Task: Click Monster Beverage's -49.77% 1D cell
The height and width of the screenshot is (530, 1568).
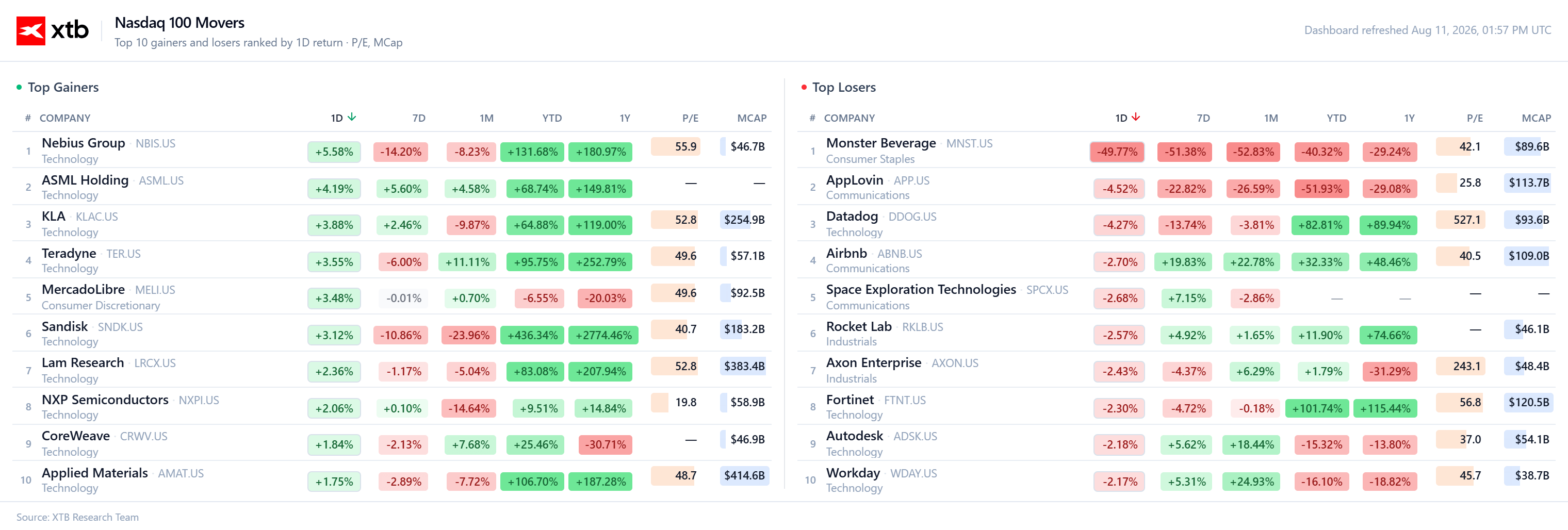Action: [1116, 152]
